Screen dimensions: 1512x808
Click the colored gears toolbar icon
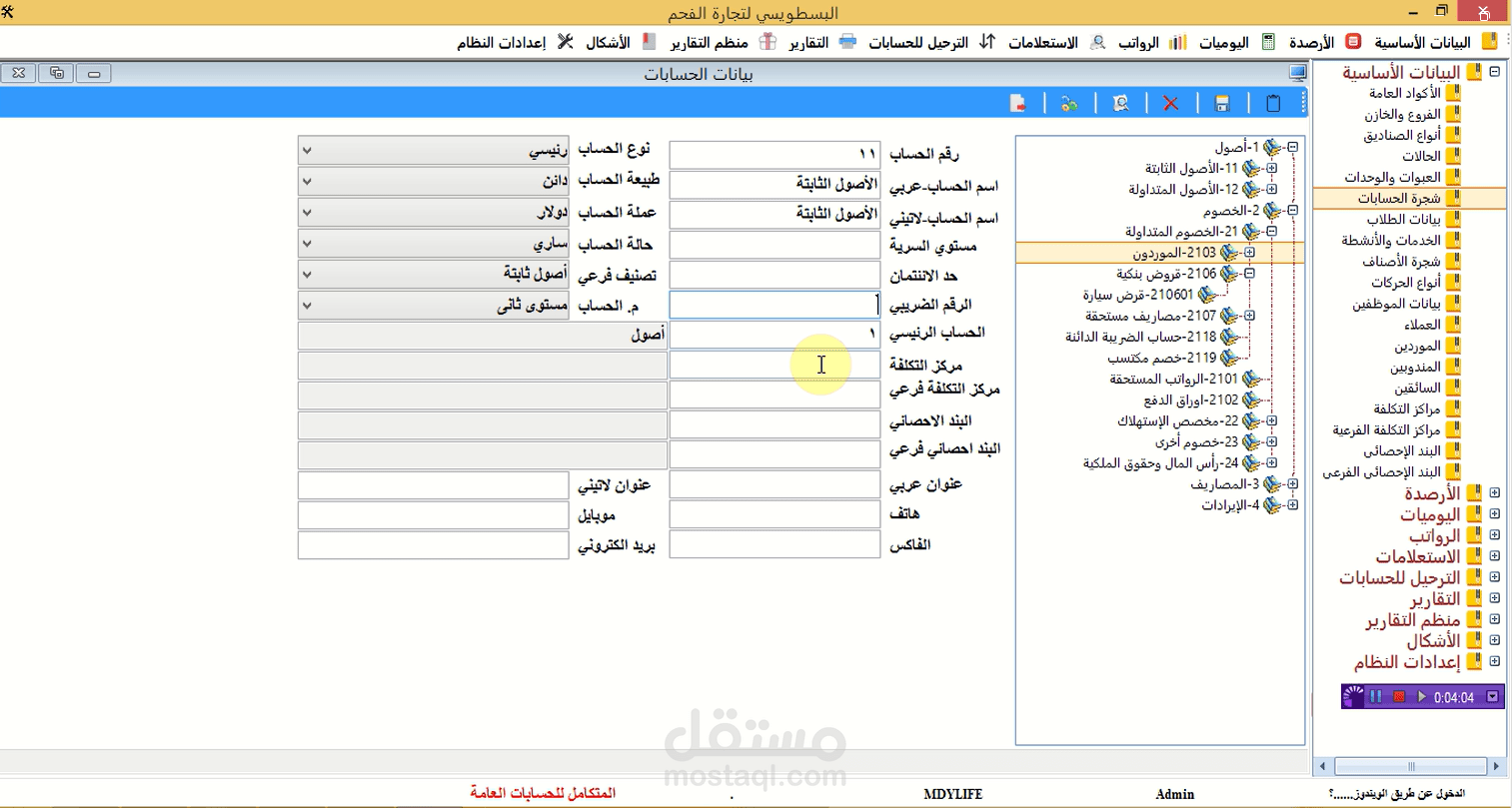(1069, 104)
